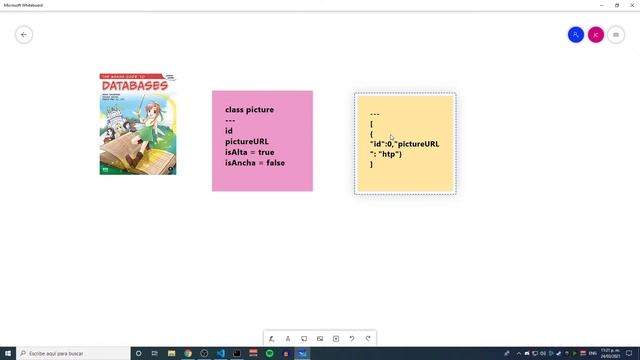Image resolution: width=640 pixels, height=360 pixels.
Task: Switch to Microsoft Whiteboard taskbar icon
Action: tap(302, 353)
